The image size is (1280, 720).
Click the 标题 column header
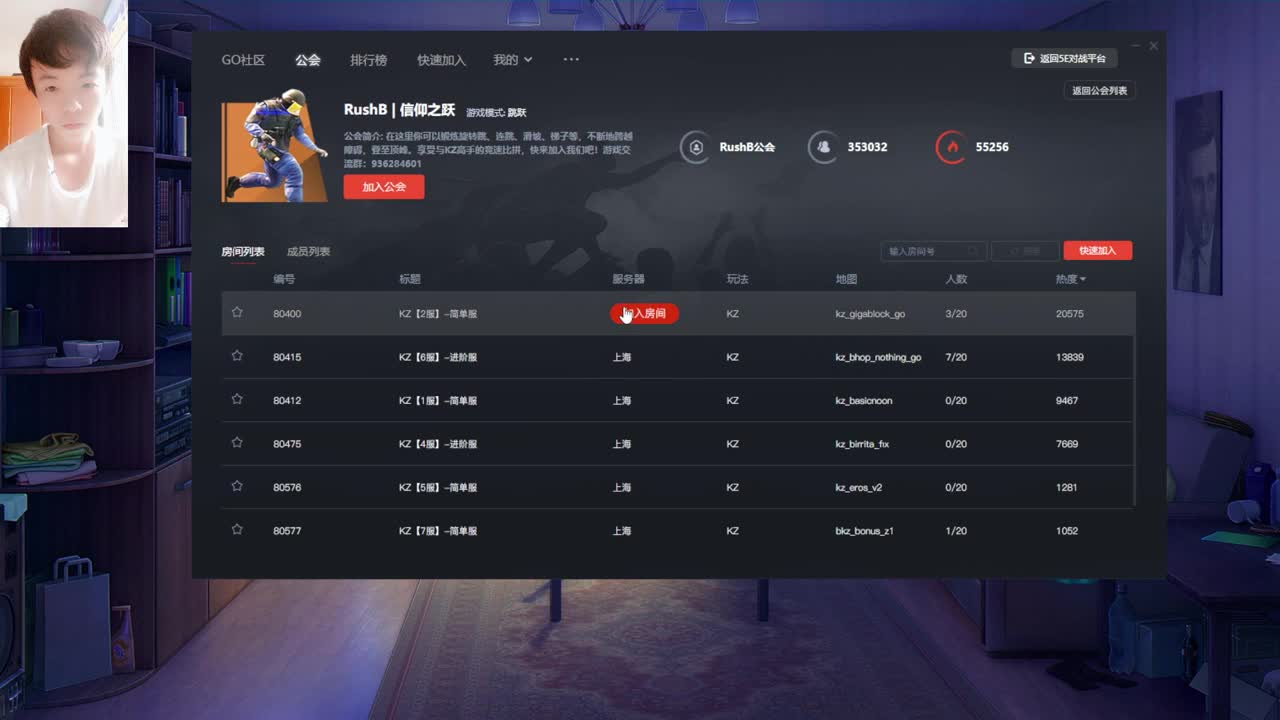point(410,279)
